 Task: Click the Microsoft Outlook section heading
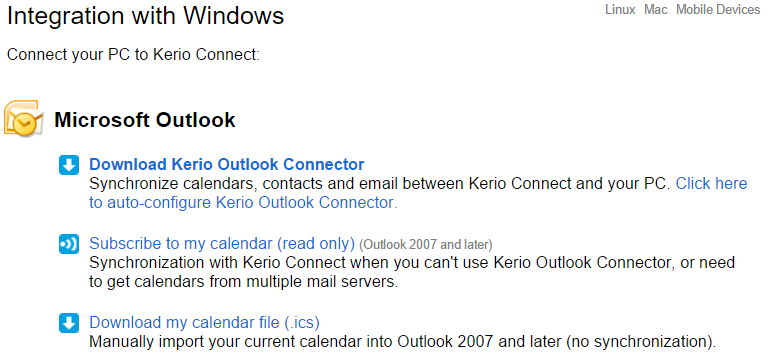[145, 120]
